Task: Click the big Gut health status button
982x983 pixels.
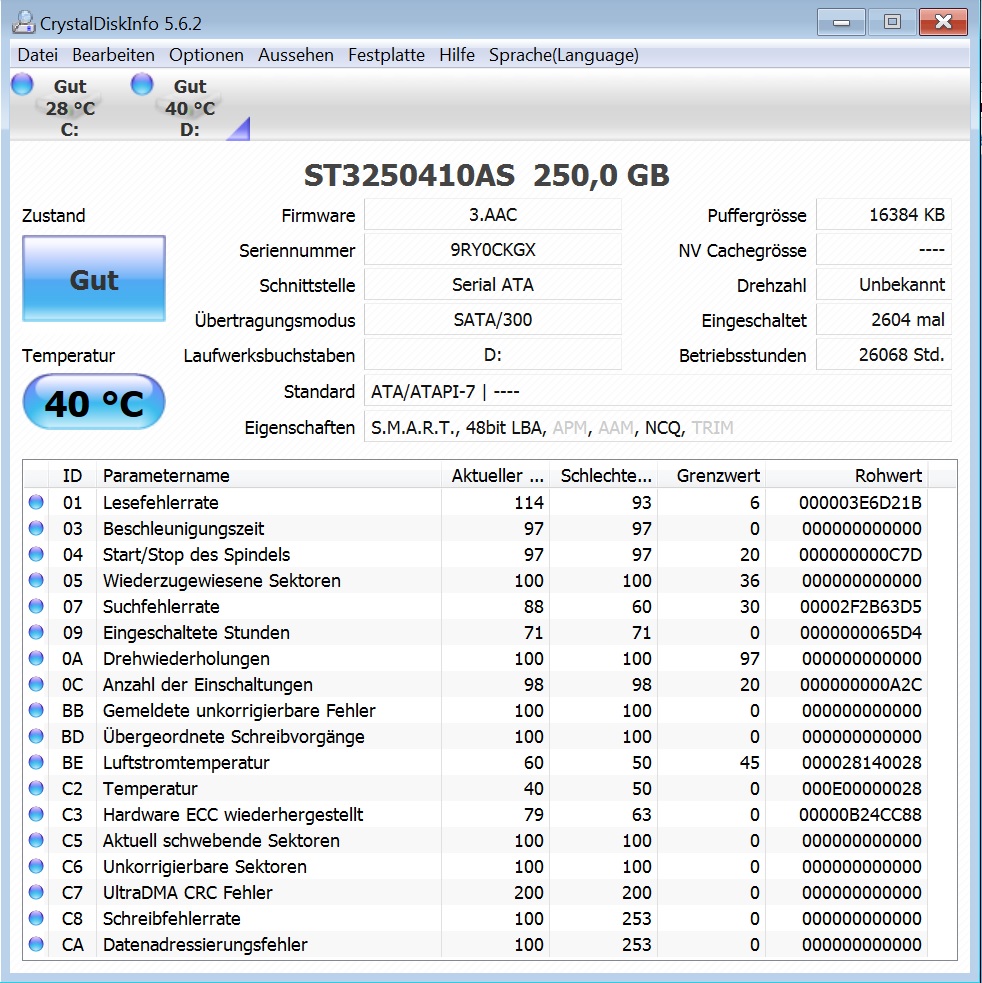Action: [x=94, y=279]
